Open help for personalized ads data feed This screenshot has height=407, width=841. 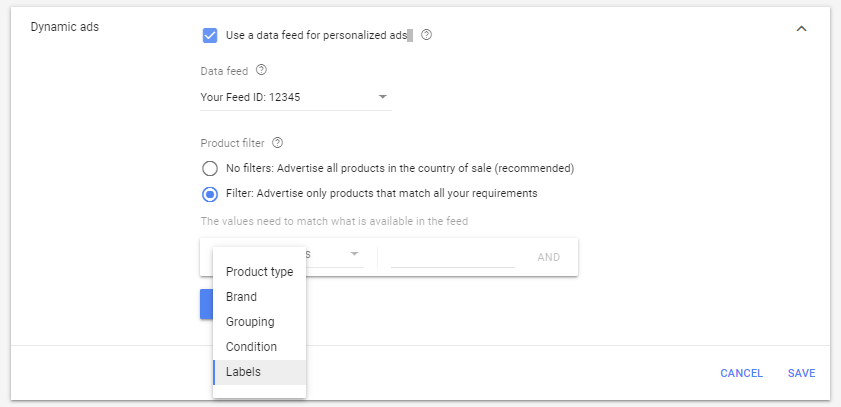pyautogui.click(x=427, y=35)
